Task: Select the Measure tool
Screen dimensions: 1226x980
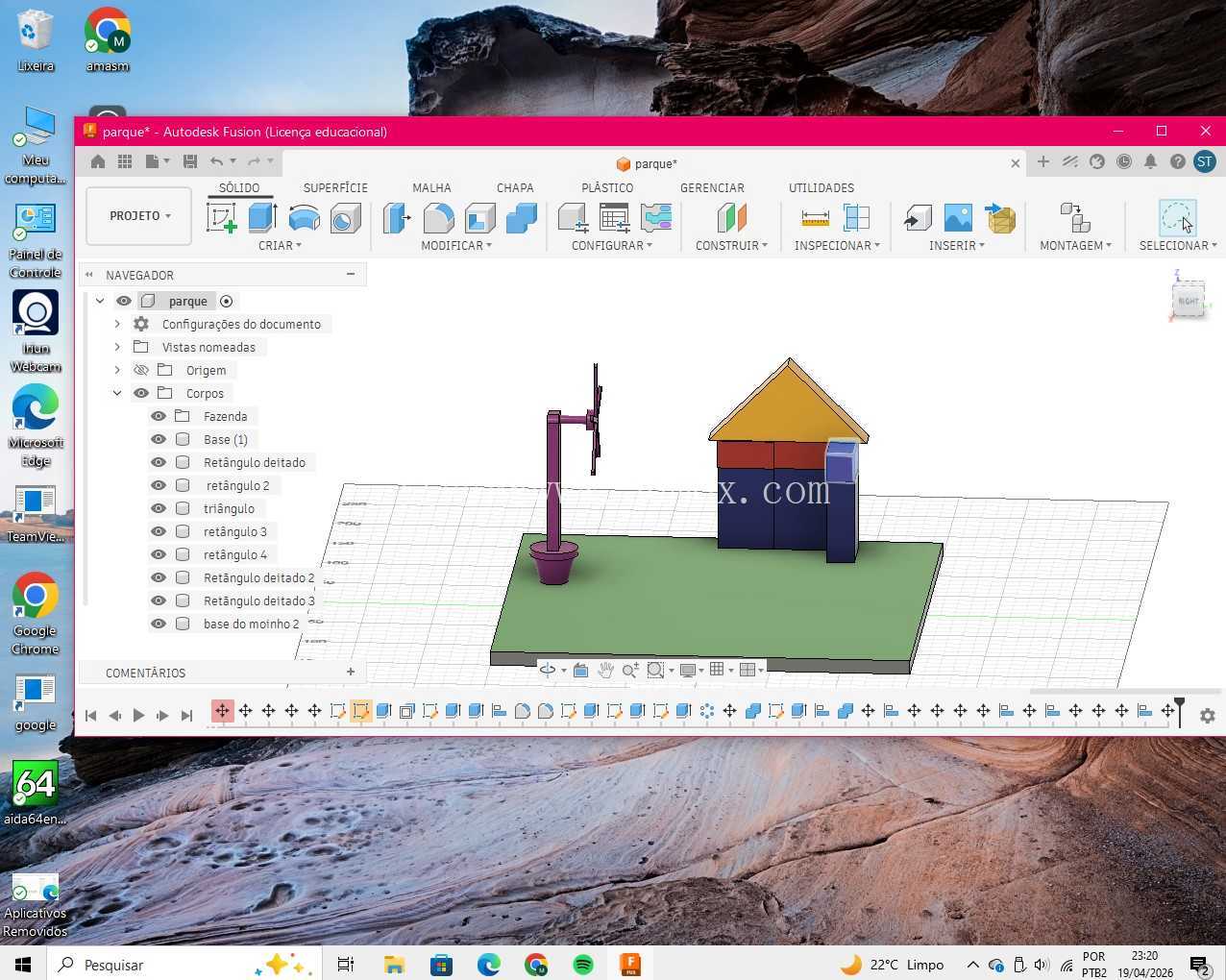Action: click(815, 218)
